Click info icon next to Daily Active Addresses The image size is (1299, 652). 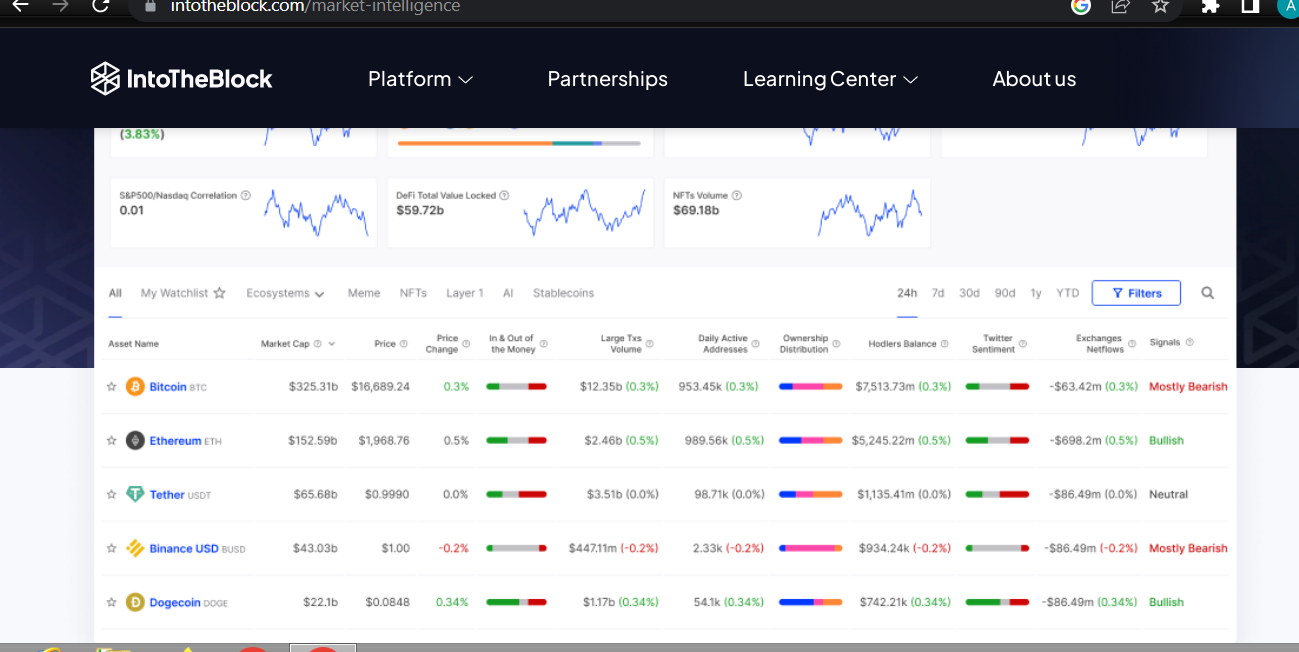click(x=756, y=344)
